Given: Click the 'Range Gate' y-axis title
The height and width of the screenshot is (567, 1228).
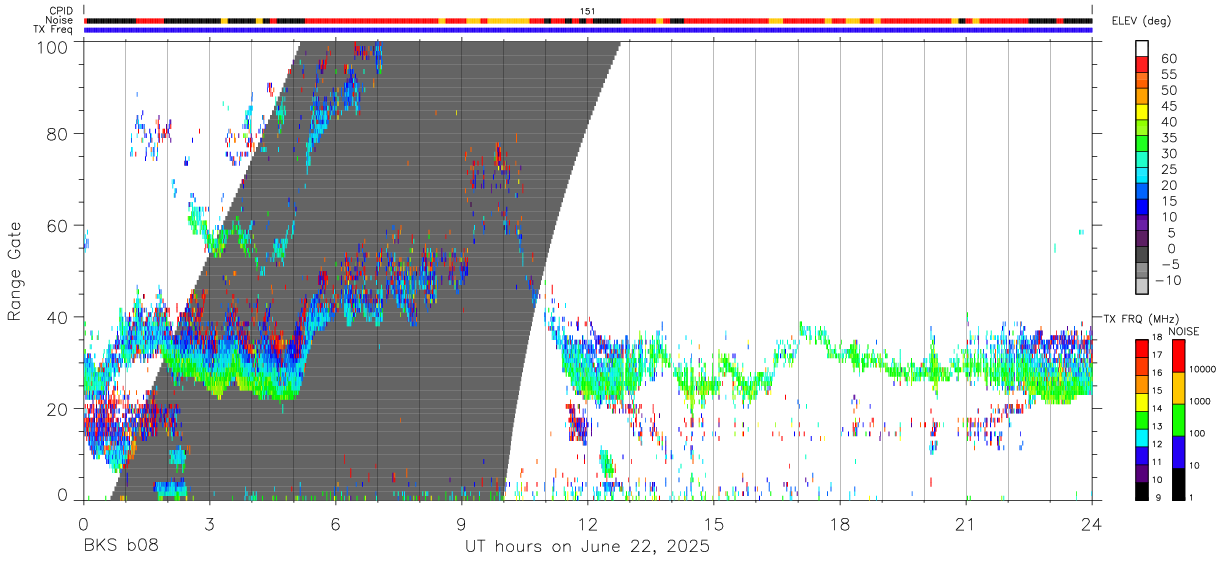Looking at the screenshot, I should click(15, 271).
